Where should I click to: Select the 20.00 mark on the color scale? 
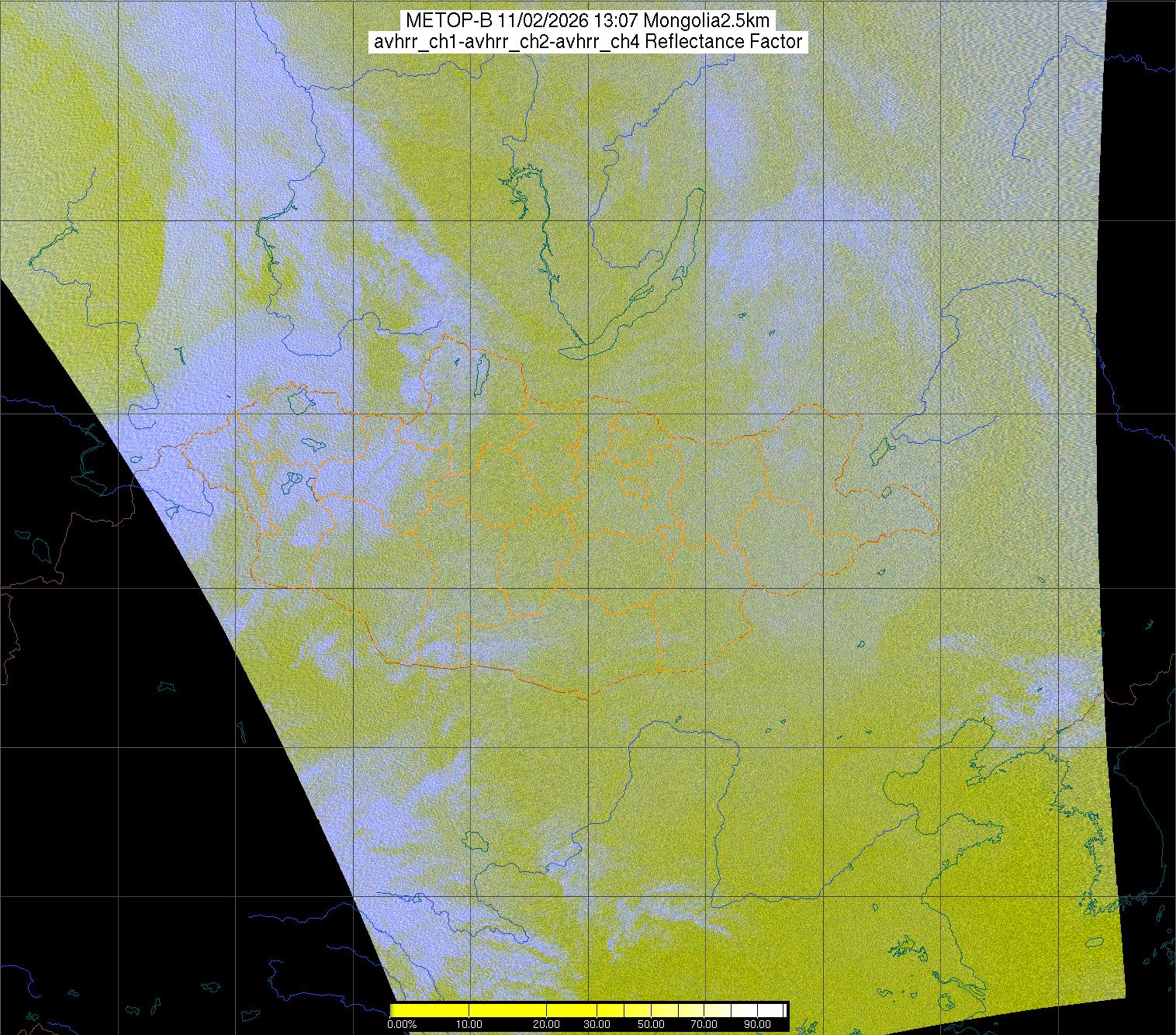(x=547, y=1024)
